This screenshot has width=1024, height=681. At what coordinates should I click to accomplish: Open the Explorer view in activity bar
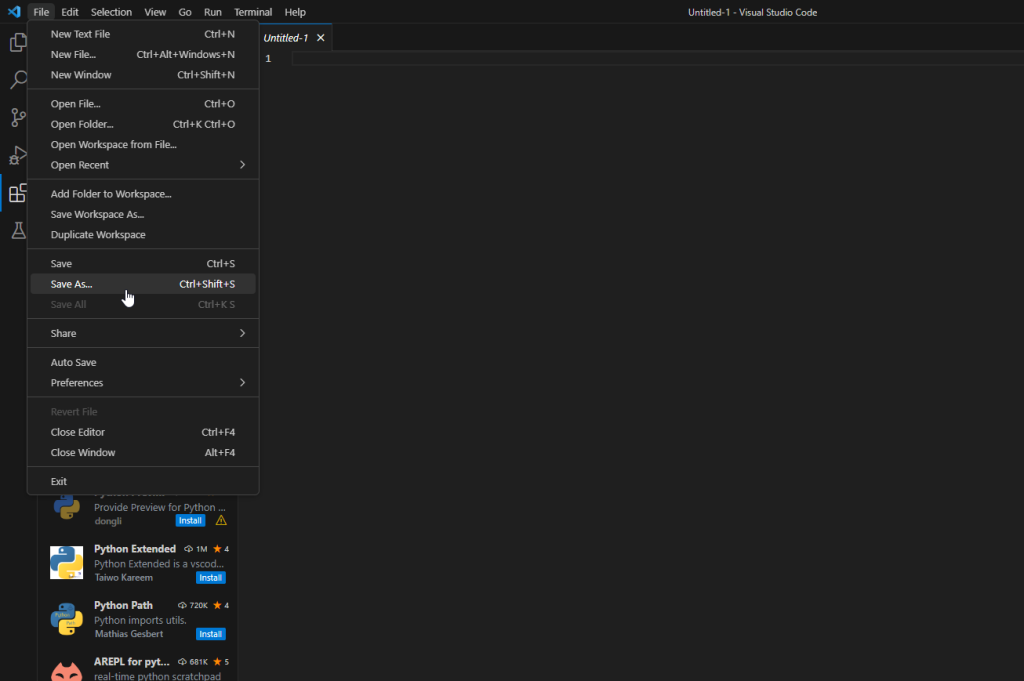(17, 43)
